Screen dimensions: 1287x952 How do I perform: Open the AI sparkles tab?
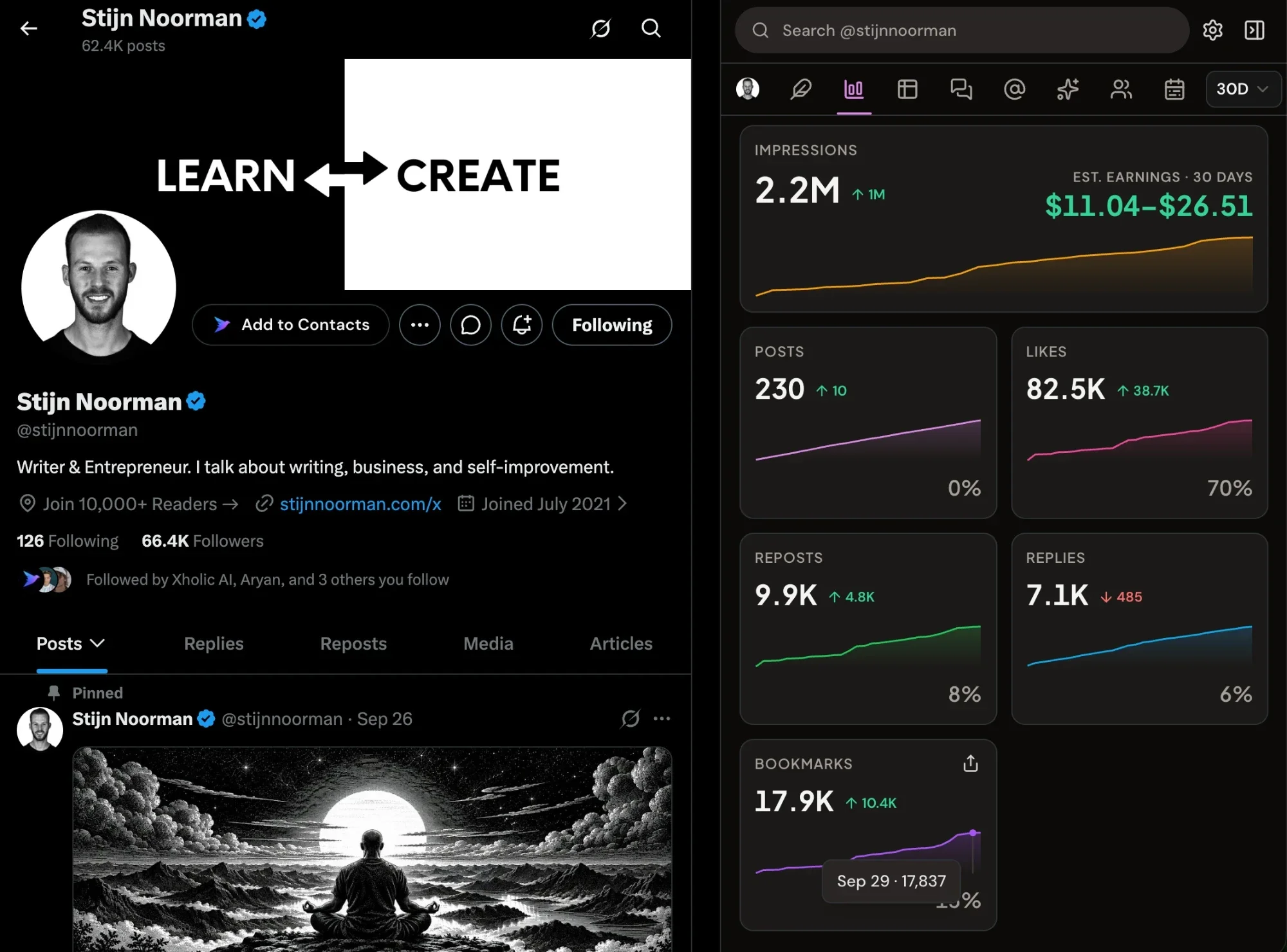(x=1068, y=89)
